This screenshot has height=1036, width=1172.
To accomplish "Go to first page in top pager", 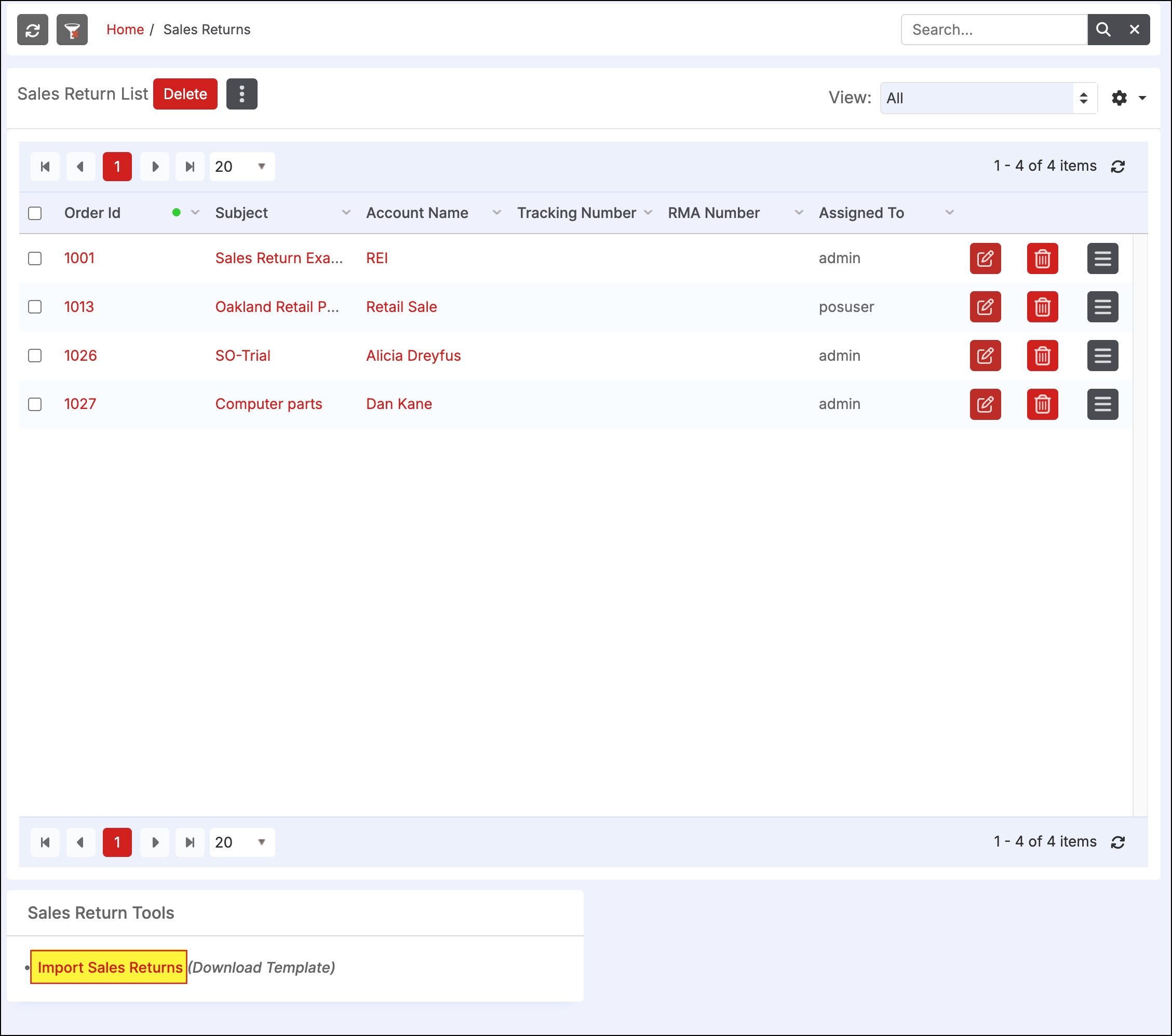I will click(x=45, y=167).
